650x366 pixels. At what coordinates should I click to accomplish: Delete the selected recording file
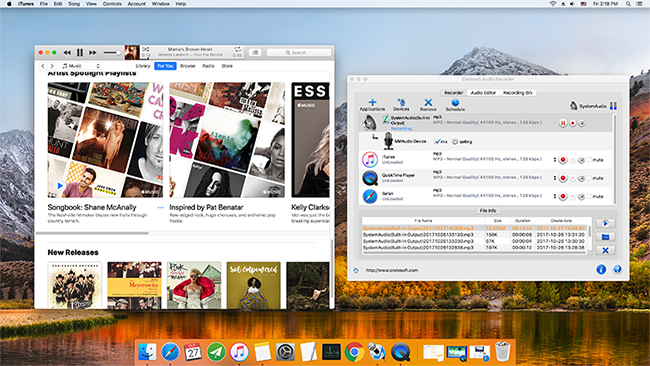click(x=605, y=250)
